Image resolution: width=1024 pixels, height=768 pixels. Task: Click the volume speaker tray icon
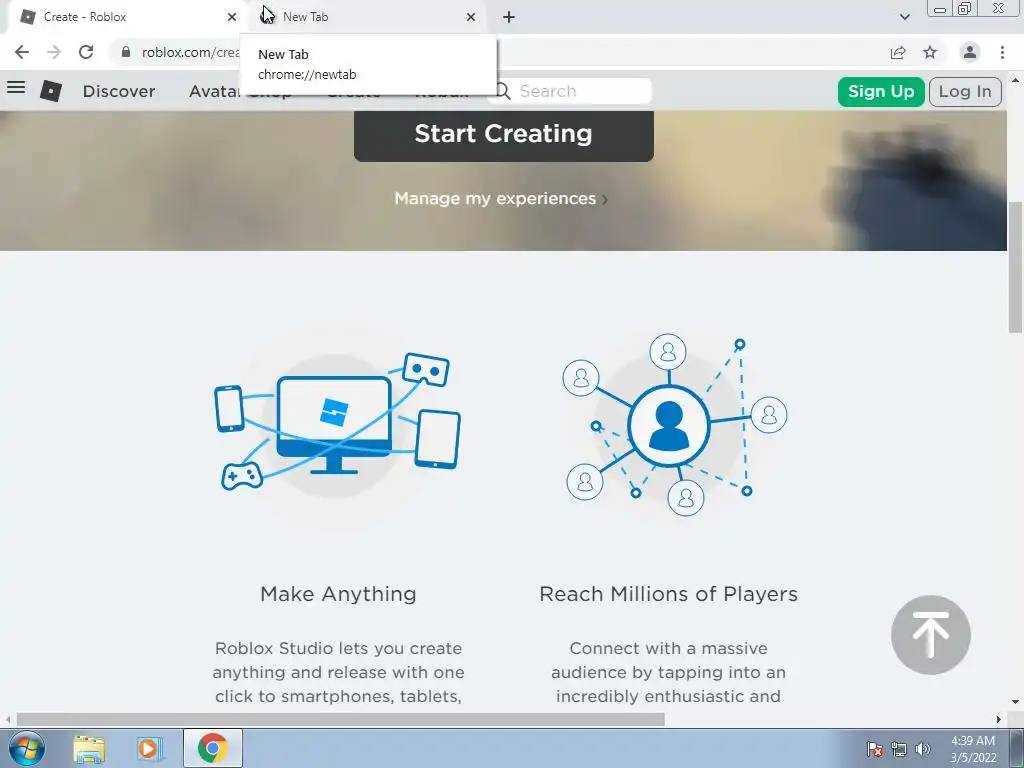922,749
